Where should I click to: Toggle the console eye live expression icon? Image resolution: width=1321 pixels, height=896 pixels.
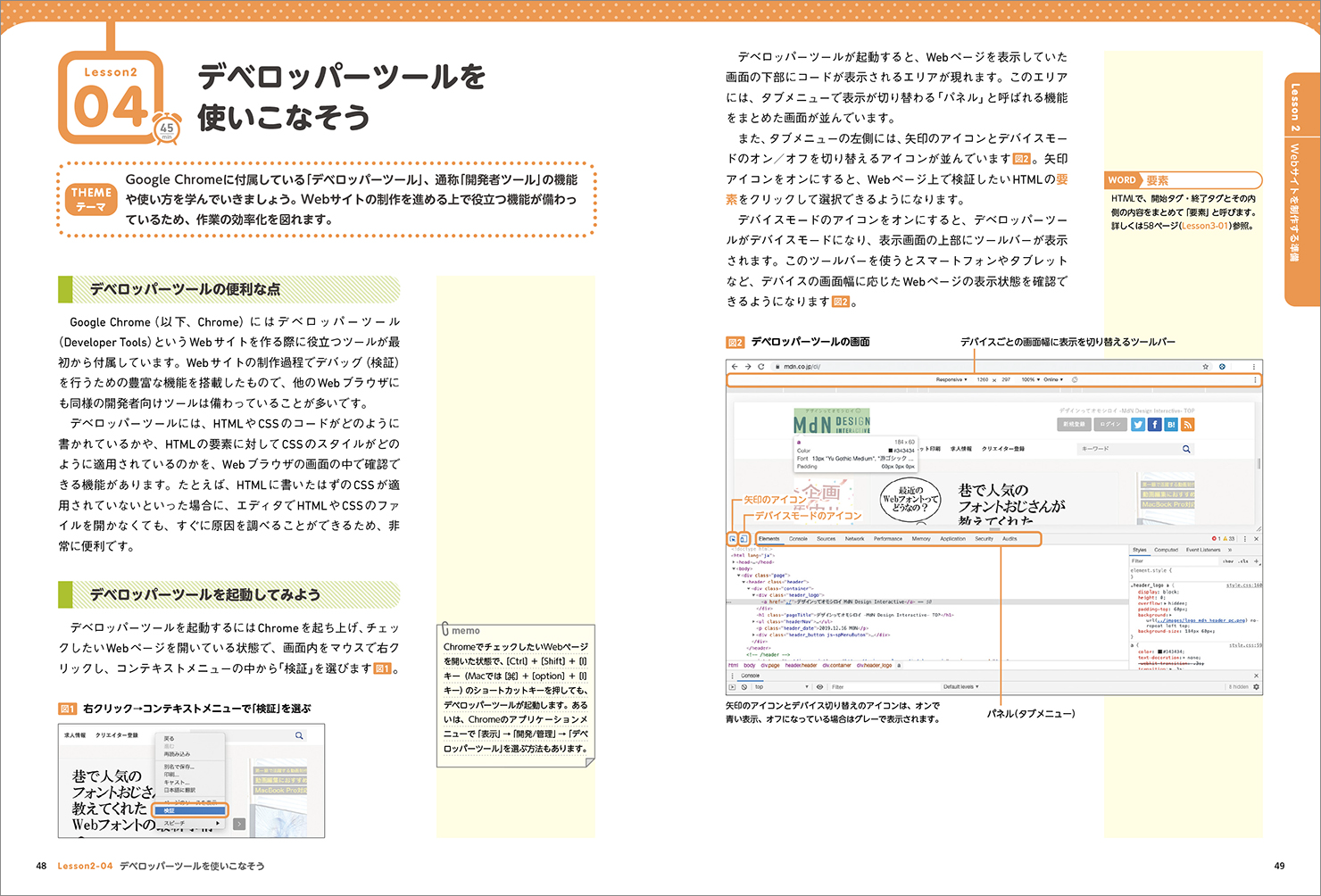pos(819,687)
